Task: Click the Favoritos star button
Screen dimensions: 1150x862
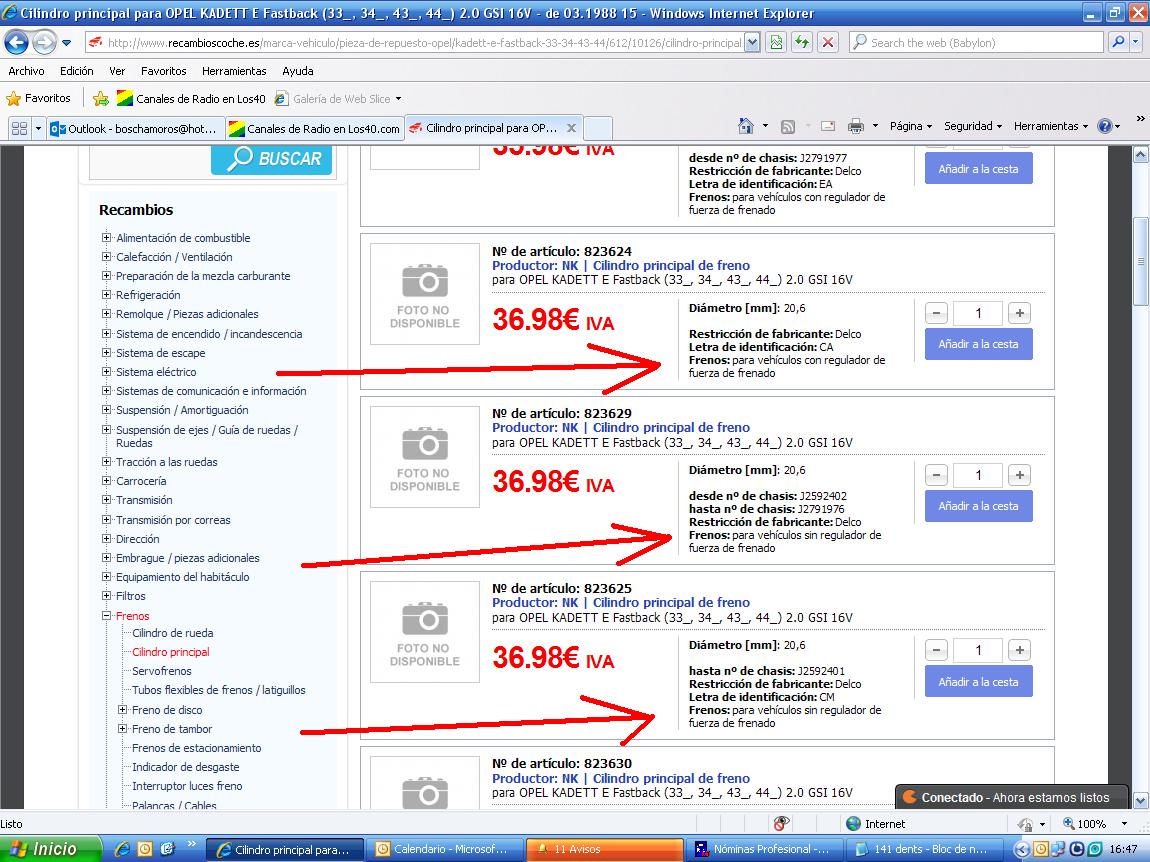Action: (39, 98)
